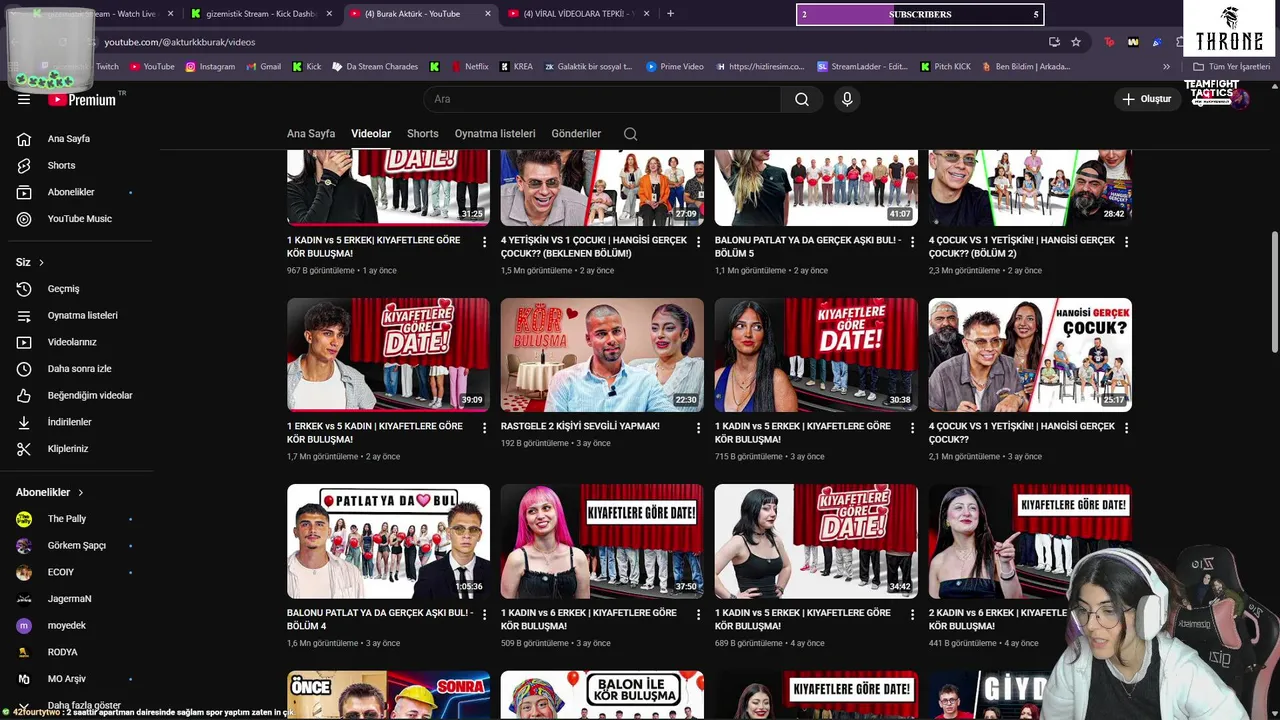The width and height of the screenshot is (1280, 720).
Task: Open options for 4 YETİŞKİN VS 1 ÇOCUK video
Action: [698, 242]
